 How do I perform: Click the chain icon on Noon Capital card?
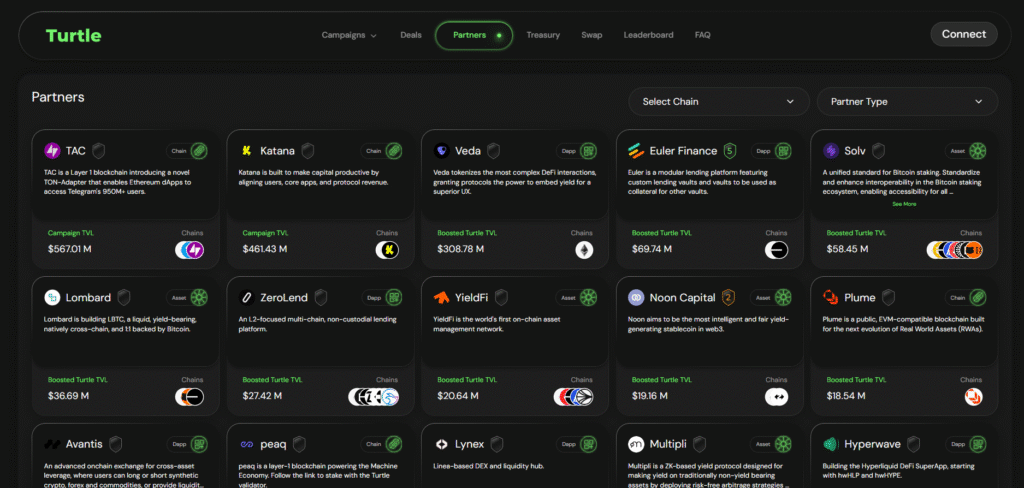click(777, 397)
